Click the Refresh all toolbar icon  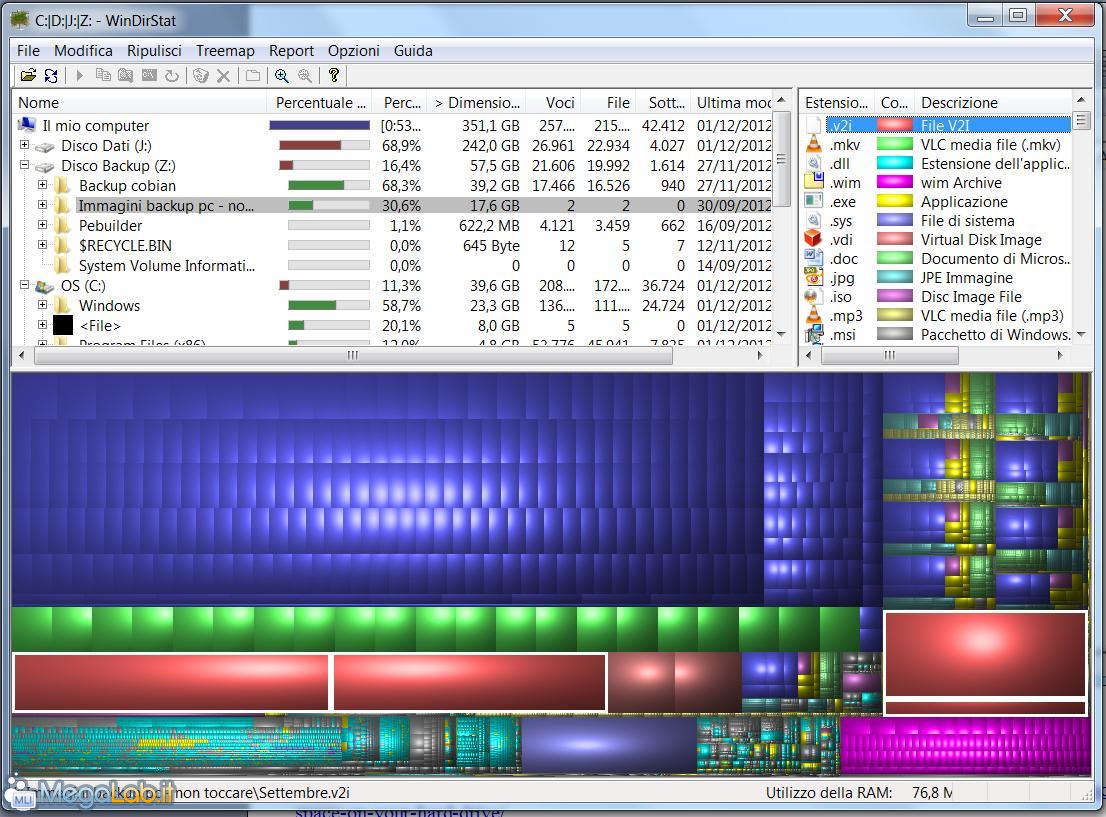click(x=51, y=75)
